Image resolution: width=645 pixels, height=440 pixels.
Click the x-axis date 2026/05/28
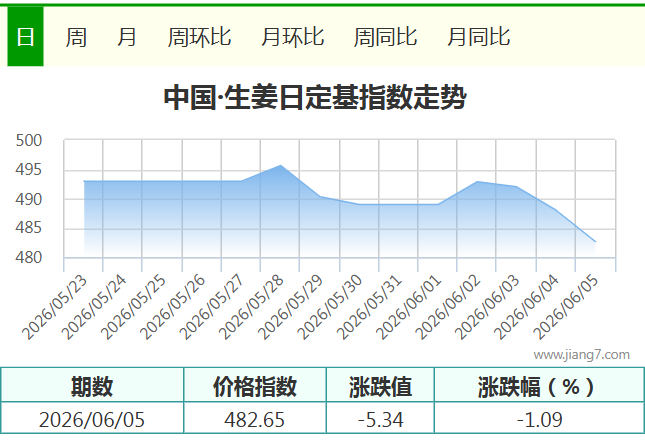tap(251, 307)
